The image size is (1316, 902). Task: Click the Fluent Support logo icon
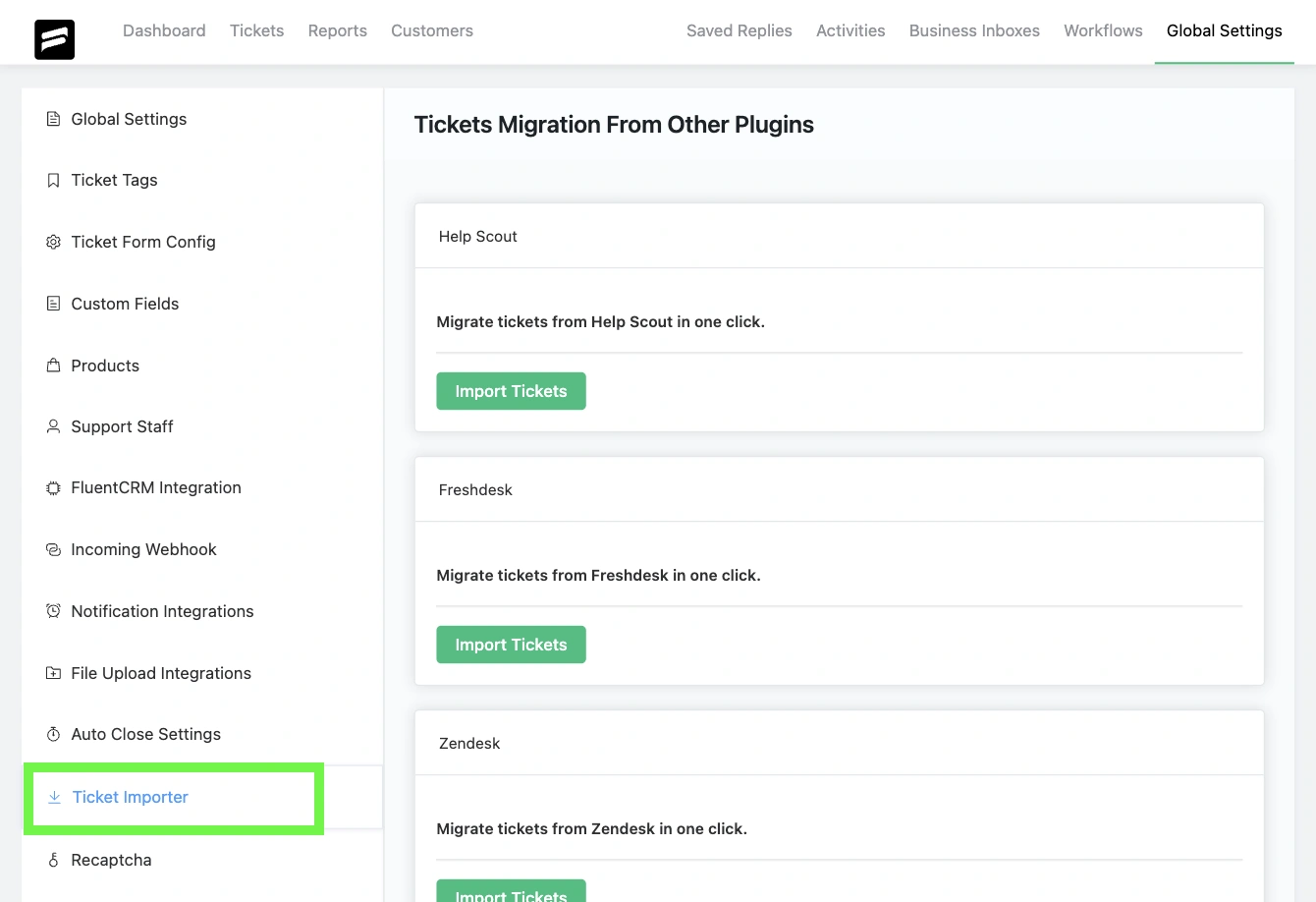pos(54,39)
